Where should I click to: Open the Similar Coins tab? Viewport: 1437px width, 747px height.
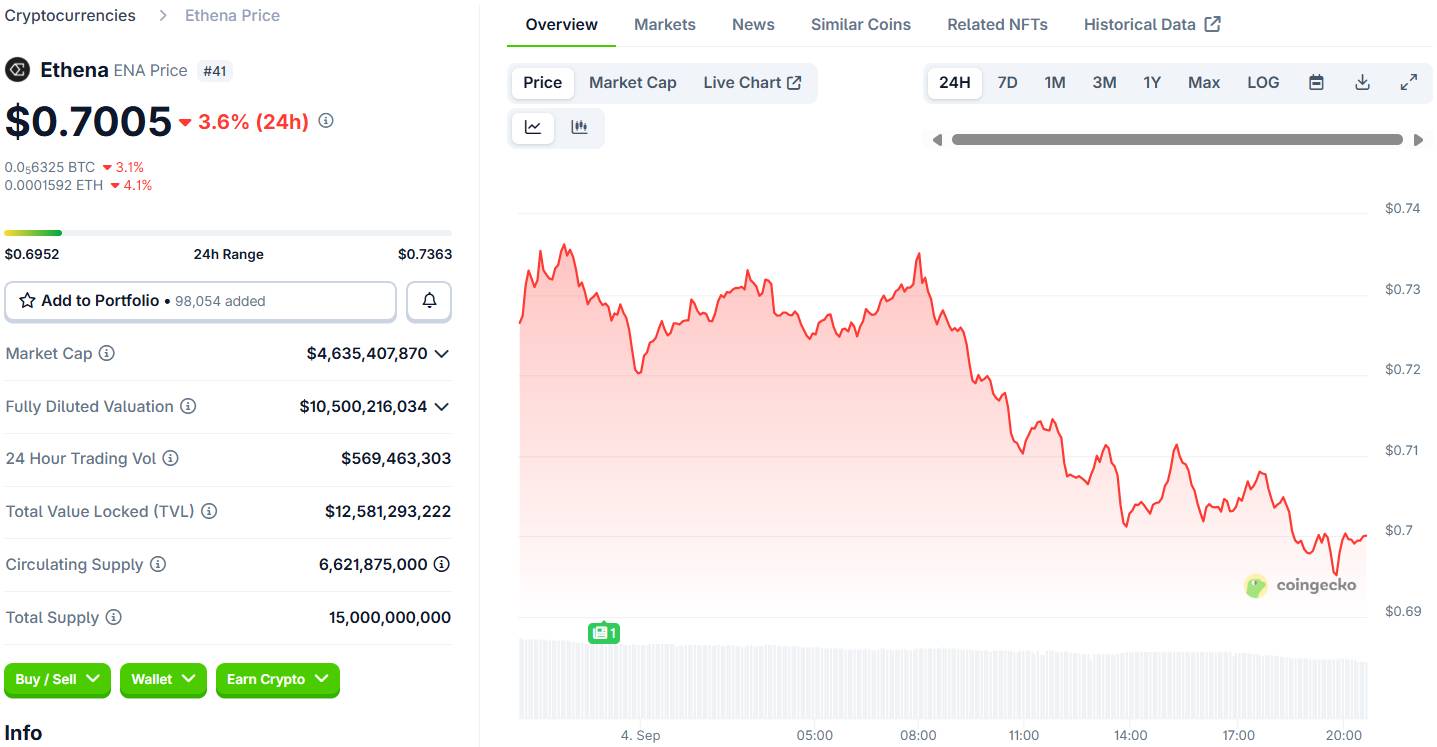(861, 24)
